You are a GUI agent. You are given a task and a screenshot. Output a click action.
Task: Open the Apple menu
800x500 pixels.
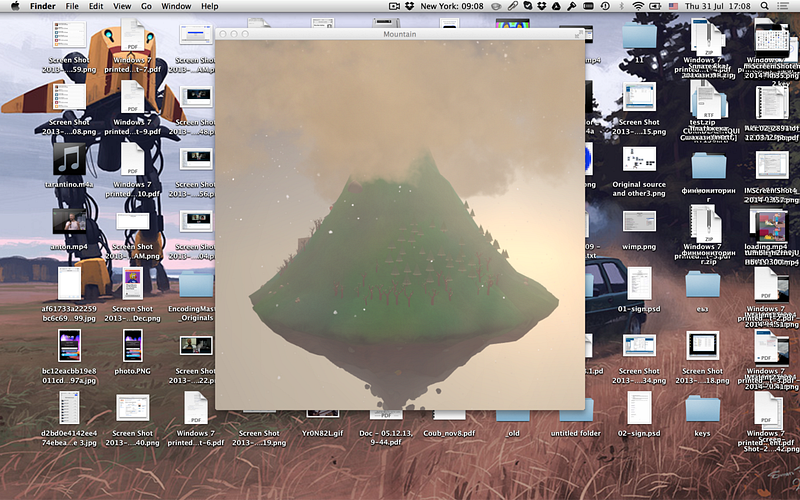(15, 6)
